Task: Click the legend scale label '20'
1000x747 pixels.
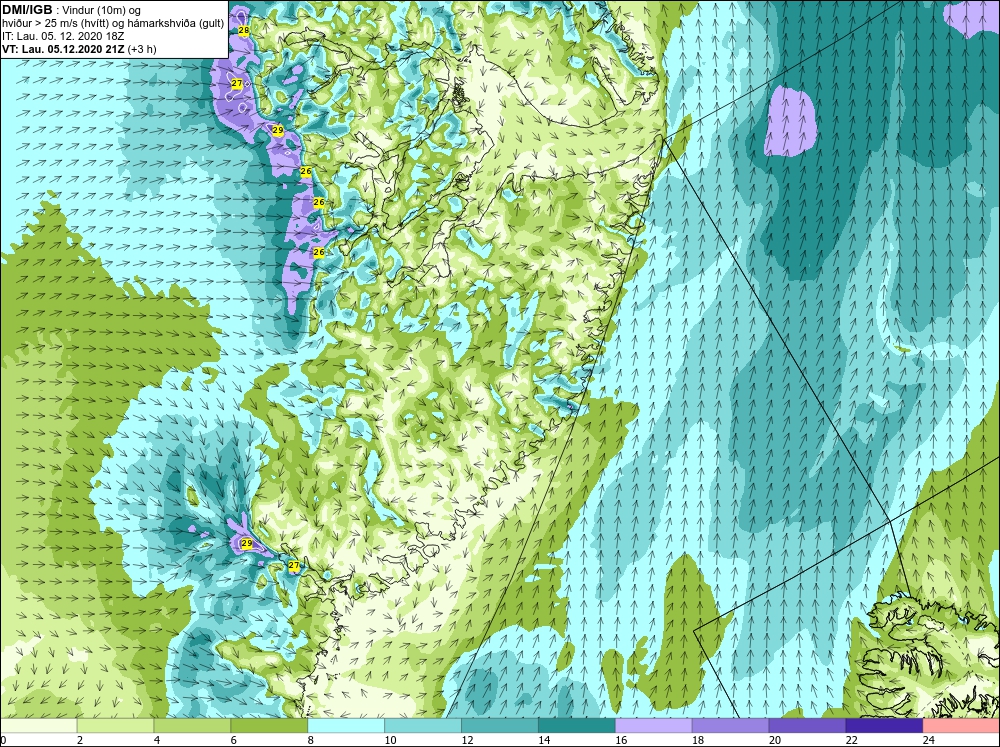Action: coord(775,740)
